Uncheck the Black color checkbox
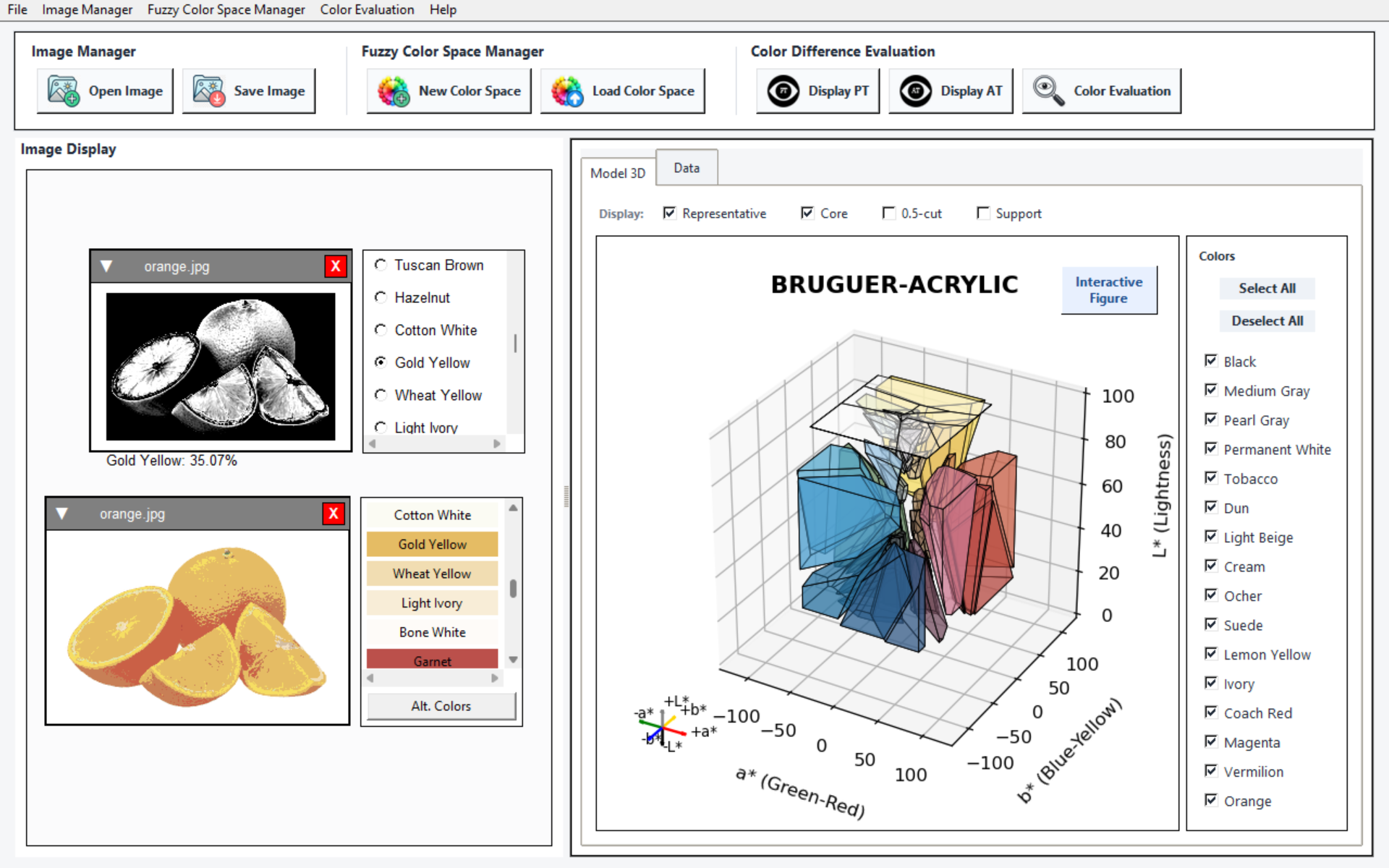1389x868 pixels. (x=1211, y=360)
